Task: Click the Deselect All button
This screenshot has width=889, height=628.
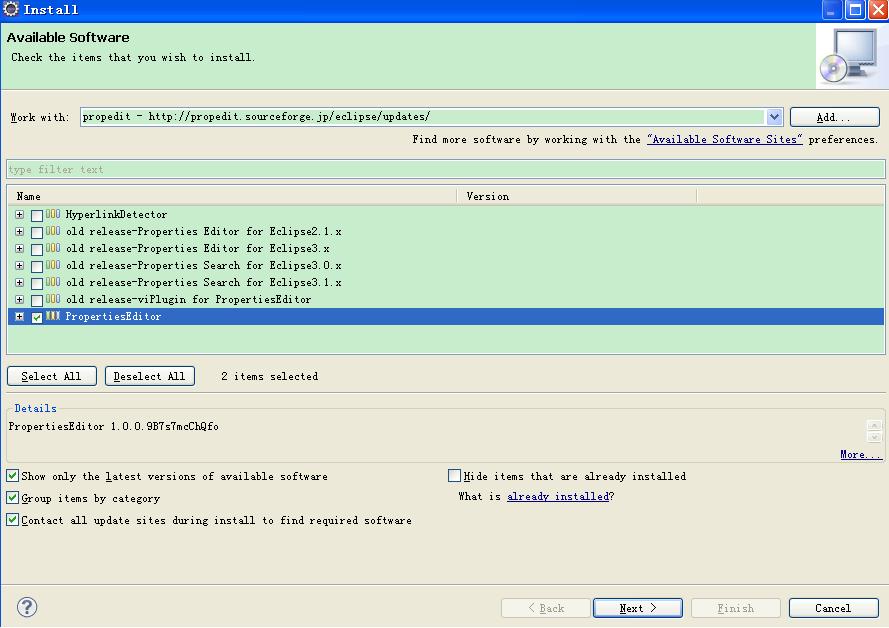Action: [x=150, y=376]
